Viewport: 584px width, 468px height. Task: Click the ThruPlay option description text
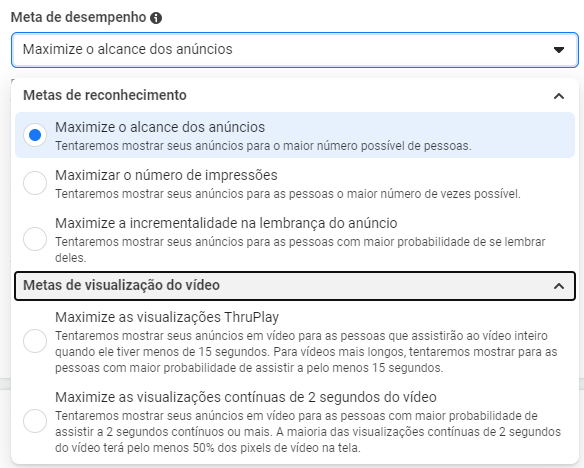click(x=306, y=352)
